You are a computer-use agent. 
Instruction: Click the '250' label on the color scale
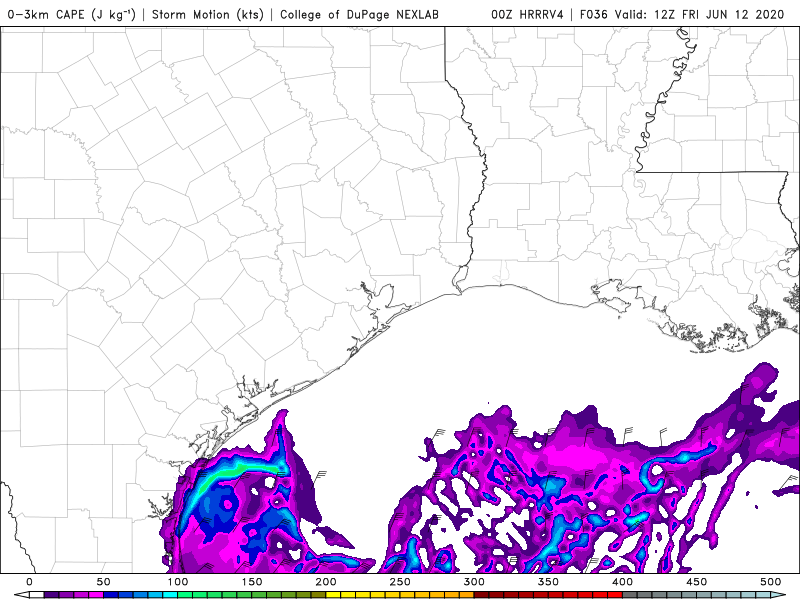click(400, 582)
